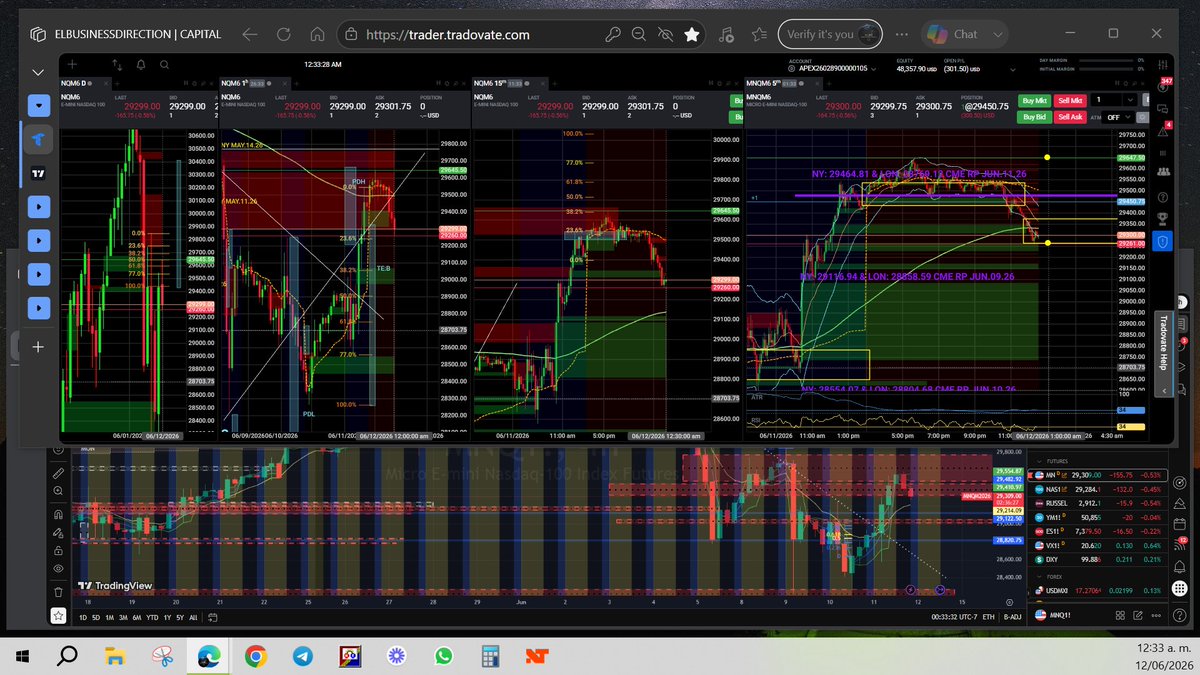This screenshot has width=1200, height=675.
Task: Click Buy Bid in the MNQM6 panel
Action: (x=1035, y=117)
